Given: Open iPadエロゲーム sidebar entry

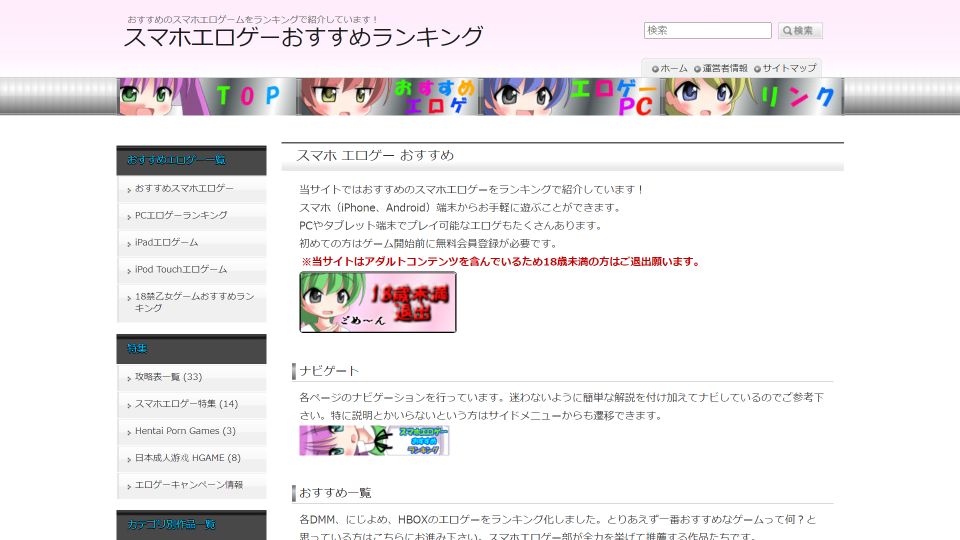Looking at the screenshot, I should tap(167, 242).
